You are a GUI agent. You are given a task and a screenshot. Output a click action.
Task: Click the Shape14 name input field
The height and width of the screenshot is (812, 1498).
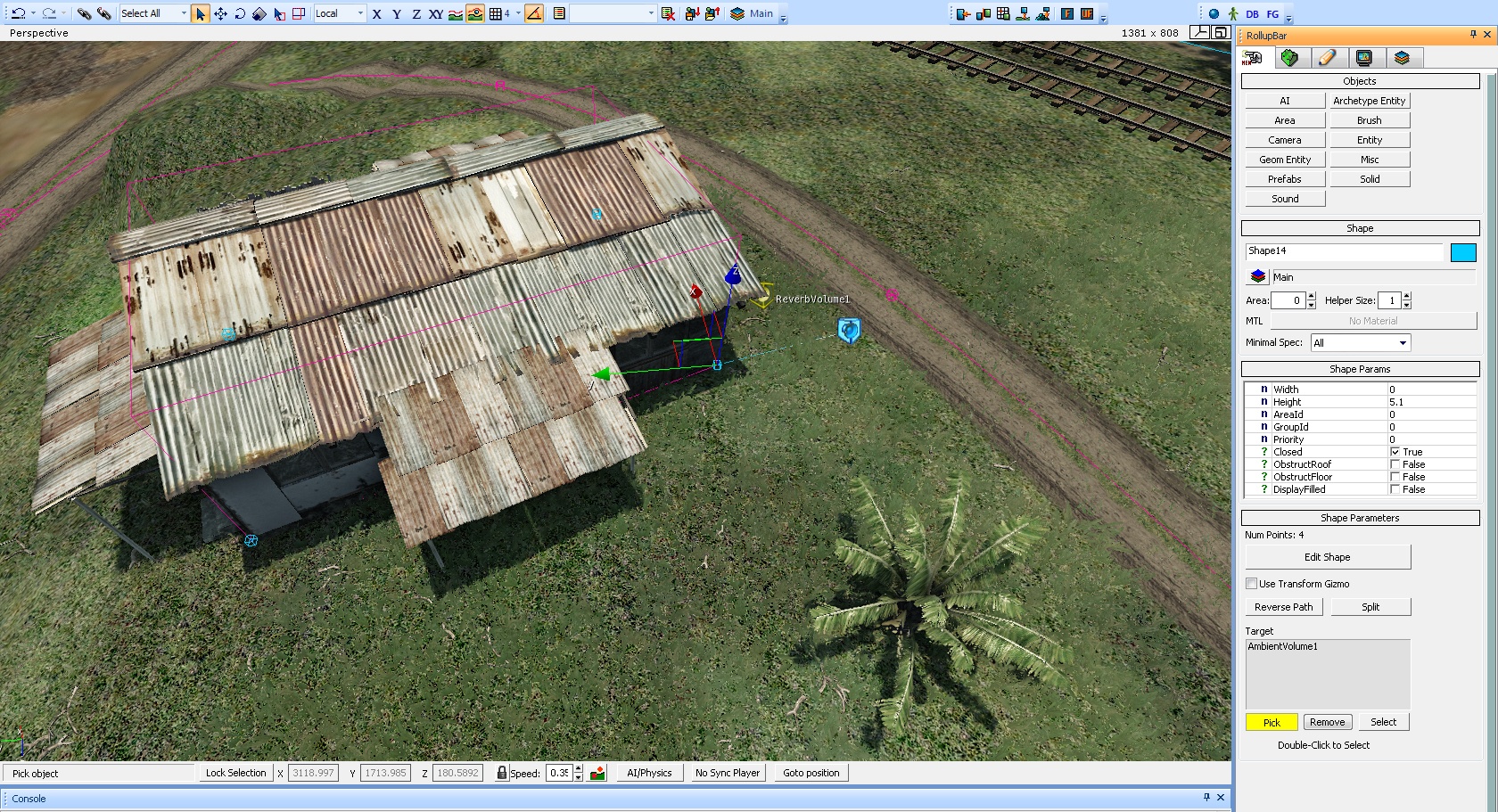pos(1343,251)
